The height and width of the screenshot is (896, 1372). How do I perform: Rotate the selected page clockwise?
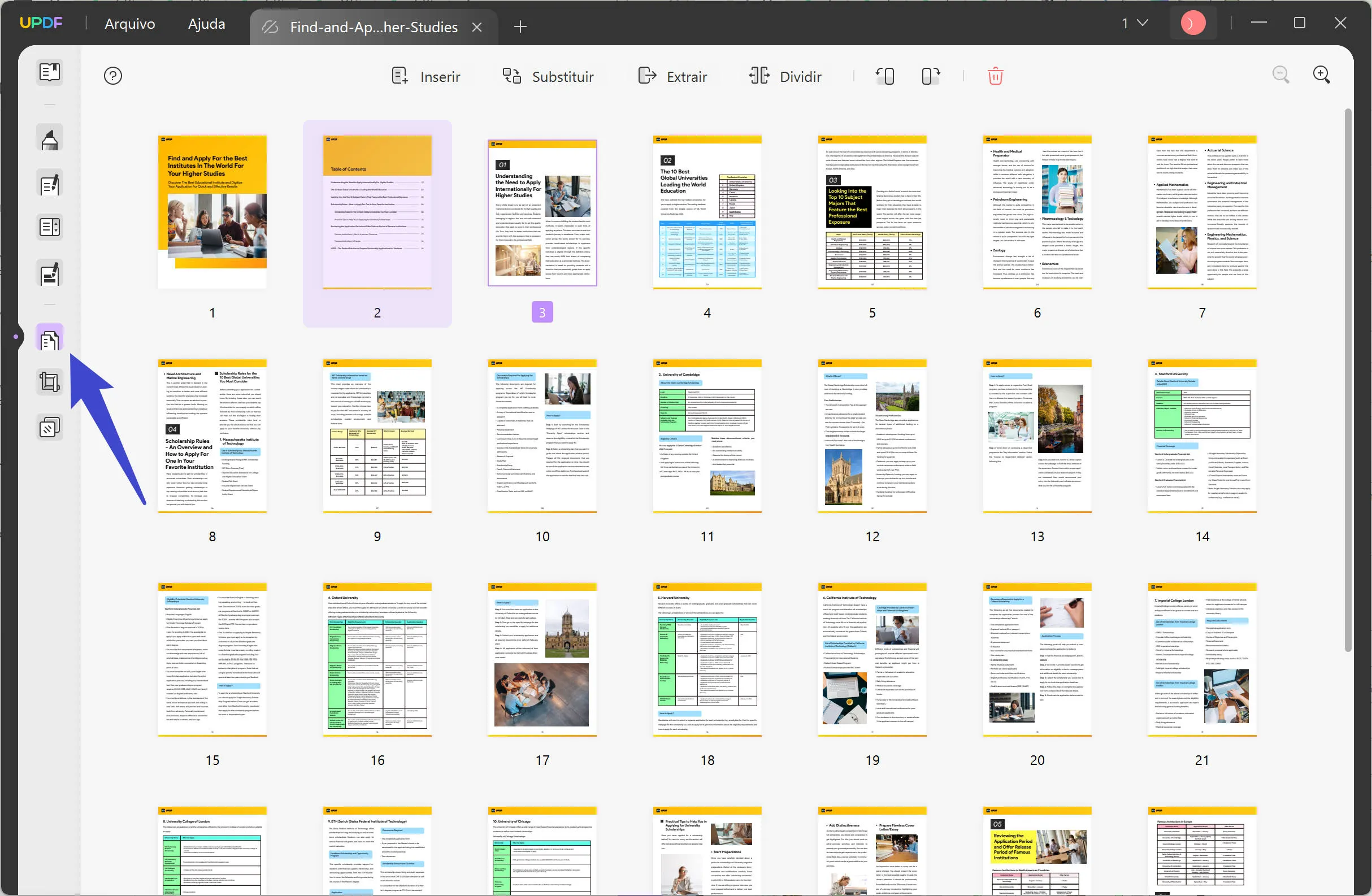tap(930, 76)
